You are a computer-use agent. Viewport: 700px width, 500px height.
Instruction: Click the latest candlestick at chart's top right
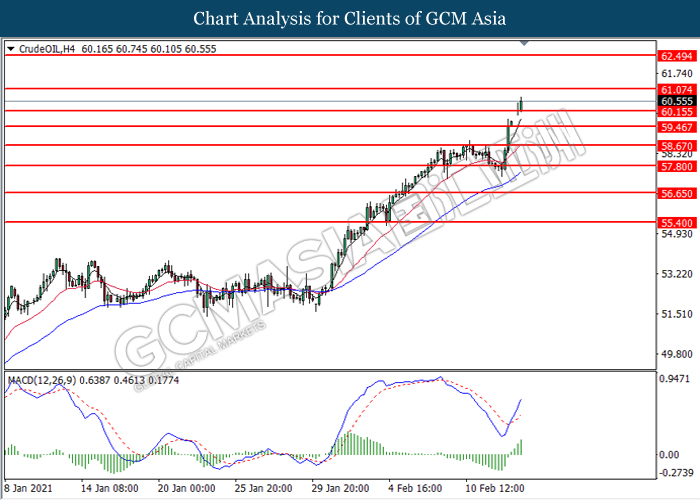(521, 103)
